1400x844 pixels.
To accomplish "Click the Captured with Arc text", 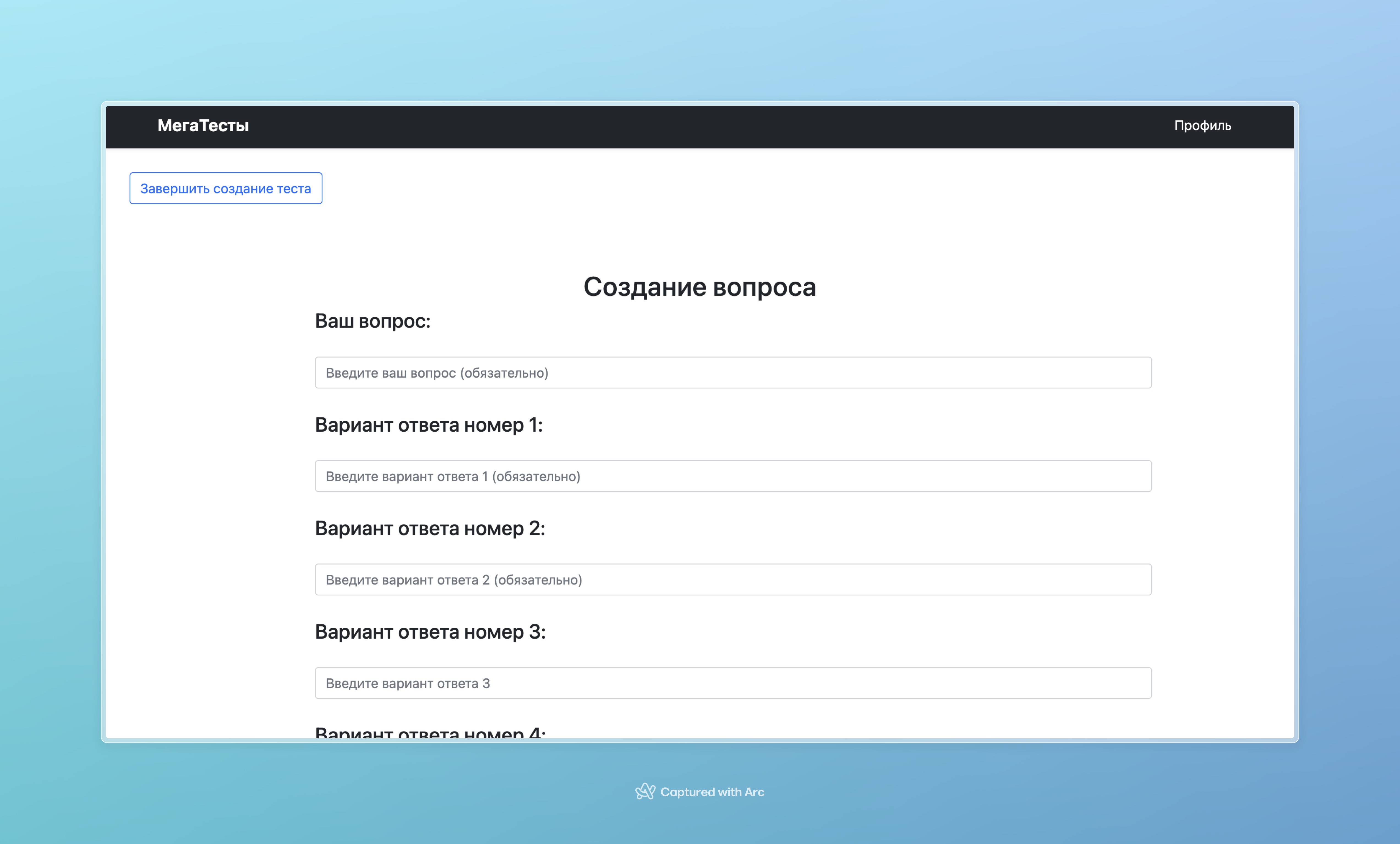I will (712, 792).
